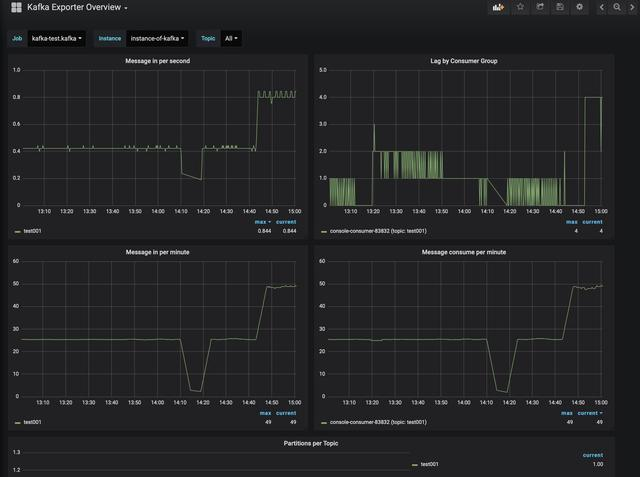Viewport: 640px width, 477px height.
Task: Star this dashboard as favorite
Action: (x=520, y=7)
